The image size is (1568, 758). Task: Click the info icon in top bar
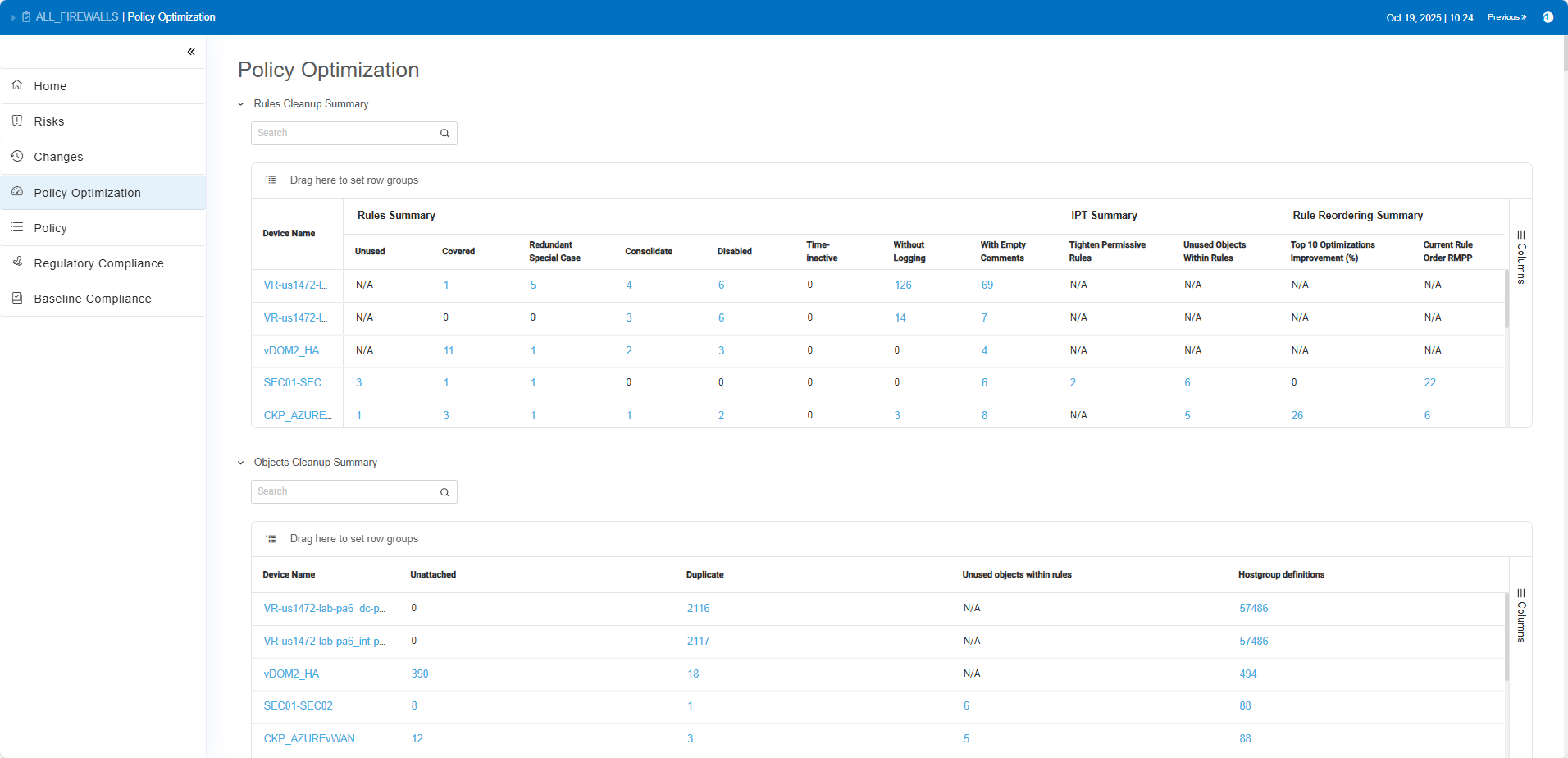tap(1547, 17)
